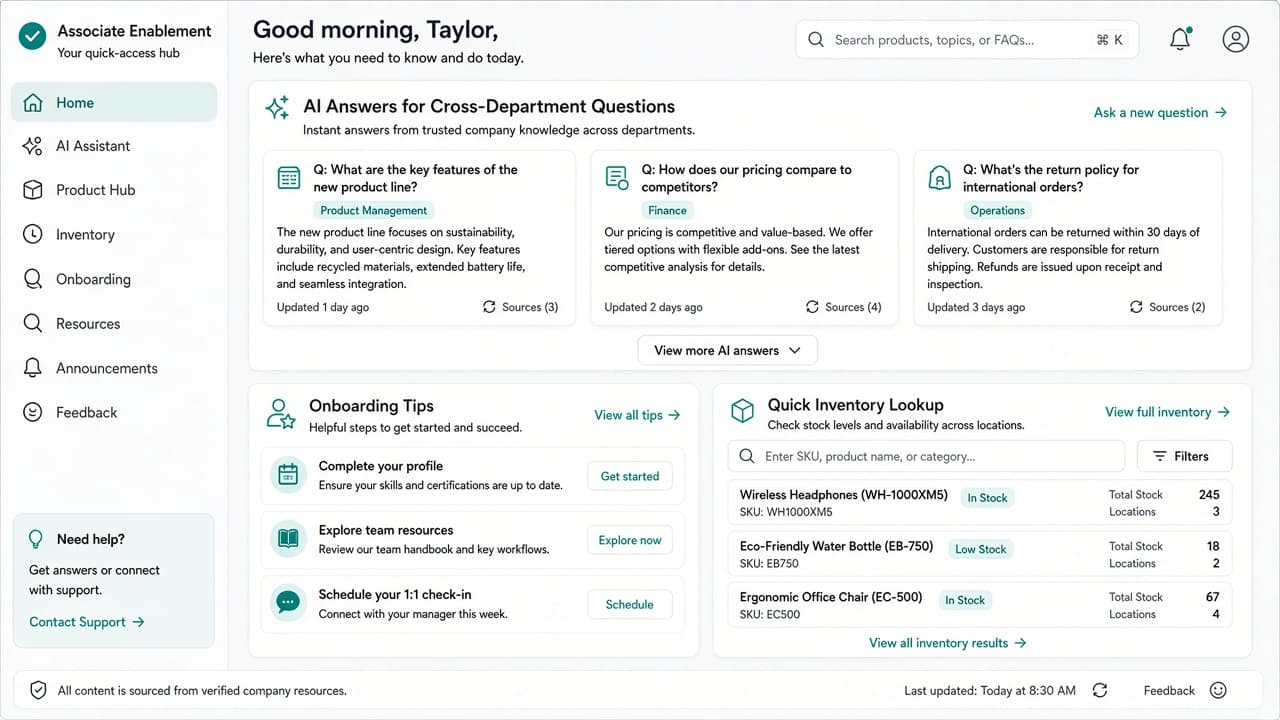The height and width of the screenshot is (720, 1280).
Task: Click the chat bubble icon for 1:1 check-in
Action: click(x=288, y=603)
